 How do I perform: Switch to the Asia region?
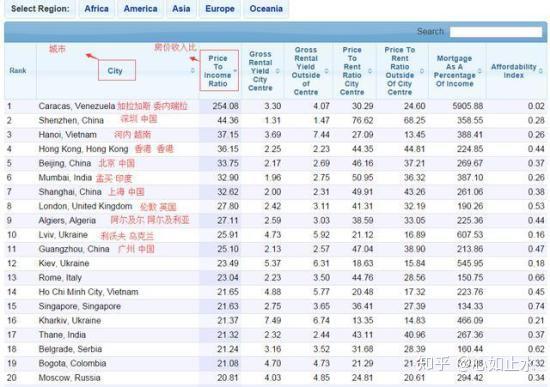tap(181, 9)
